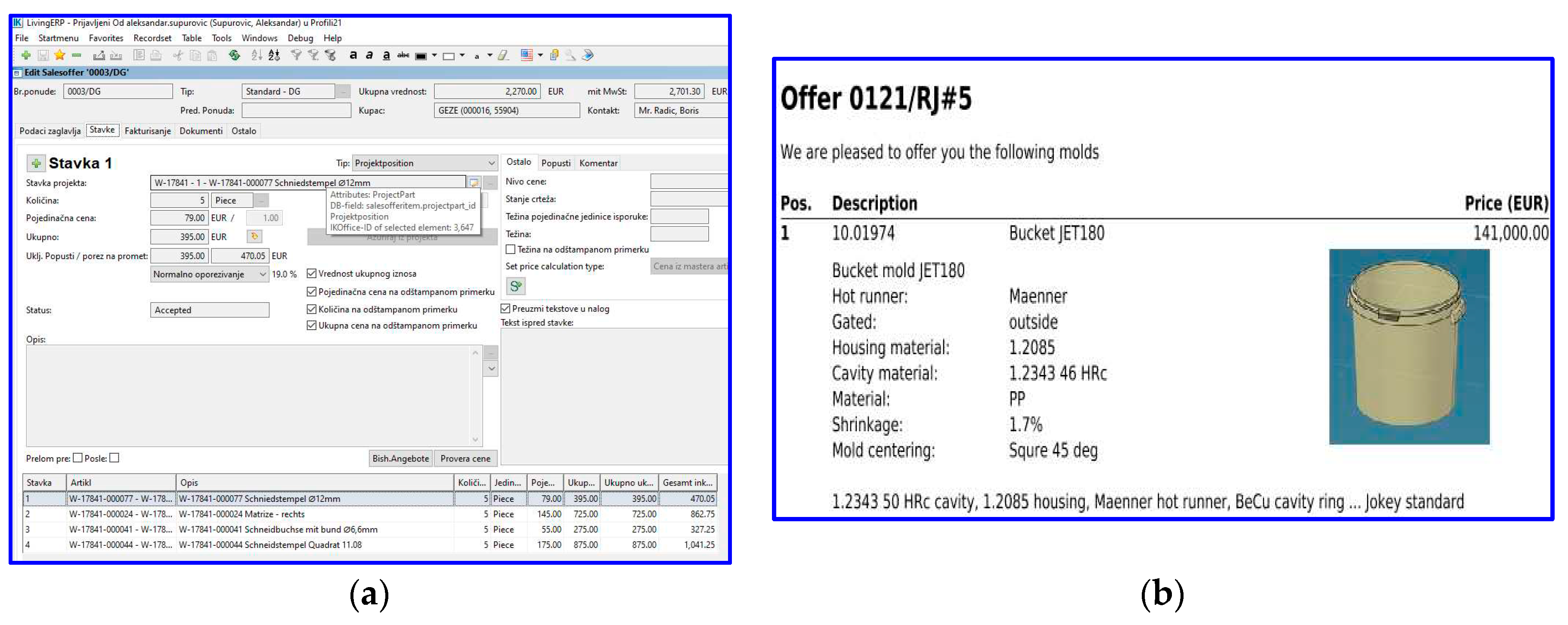Click the green plus add-record toolbar icon
Image resolution: width=1568 pixels, height=625 pixels.
[x=25, y=56]
